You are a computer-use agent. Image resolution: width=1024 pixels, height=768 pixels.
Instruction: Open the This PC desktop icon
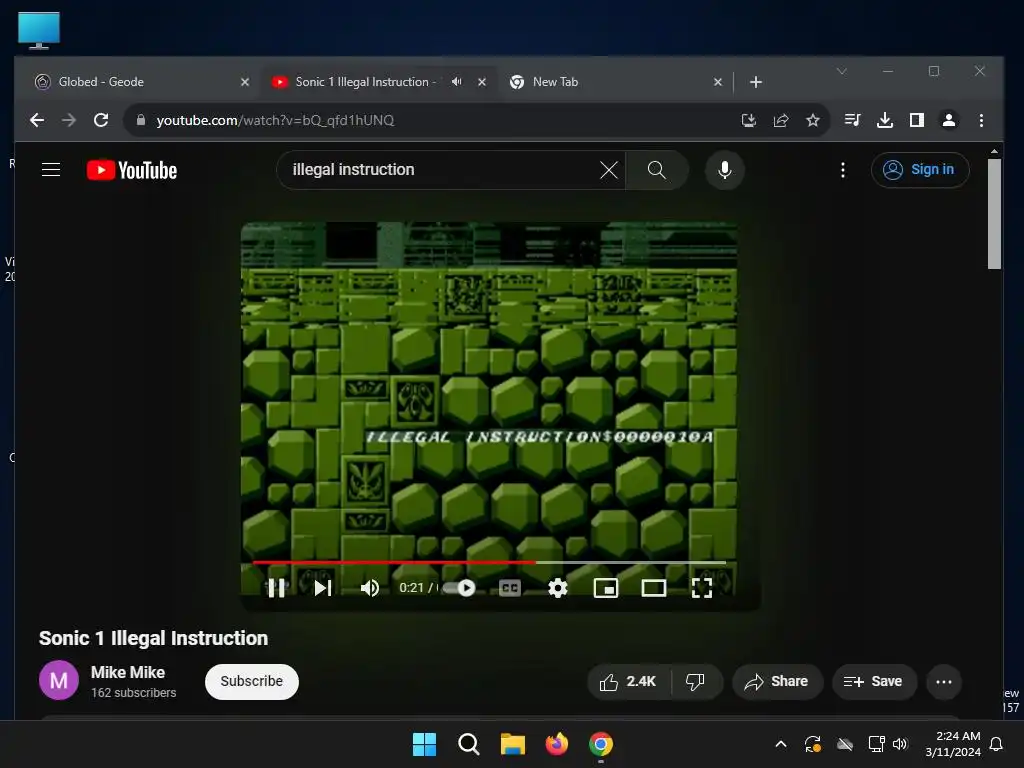tap(39, 31)
